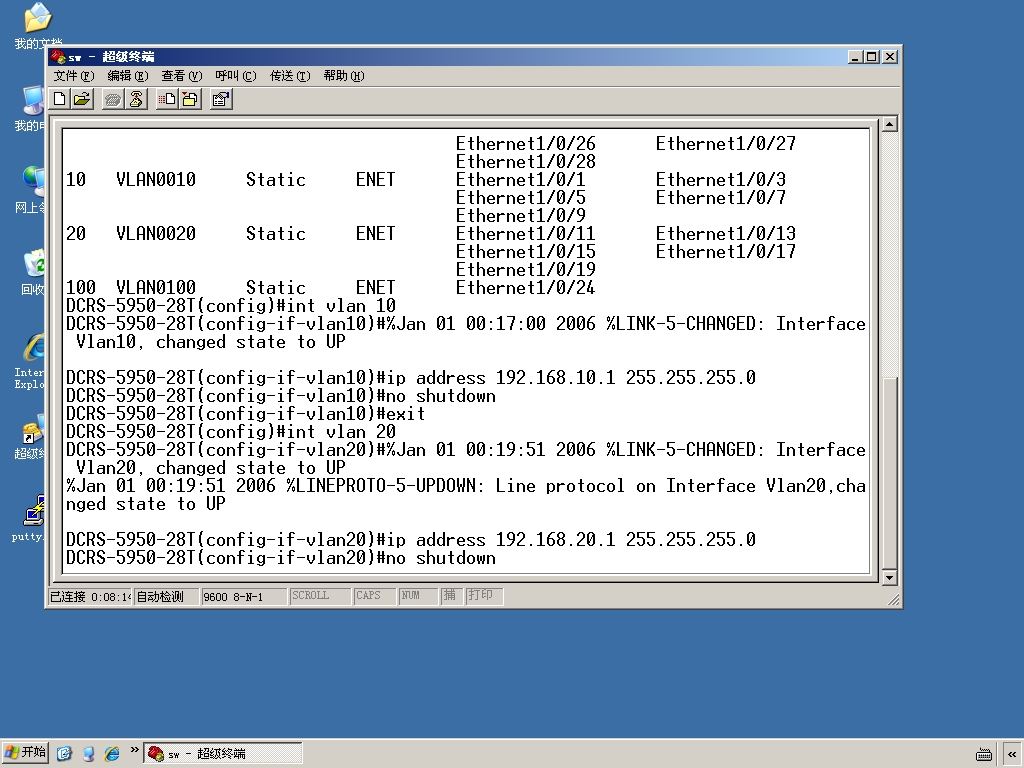Image resolution: width=1024 pixels, height=768 pixels.
Task: Click the 'ip address 192.168.20.1' command line
Action: 411,539
